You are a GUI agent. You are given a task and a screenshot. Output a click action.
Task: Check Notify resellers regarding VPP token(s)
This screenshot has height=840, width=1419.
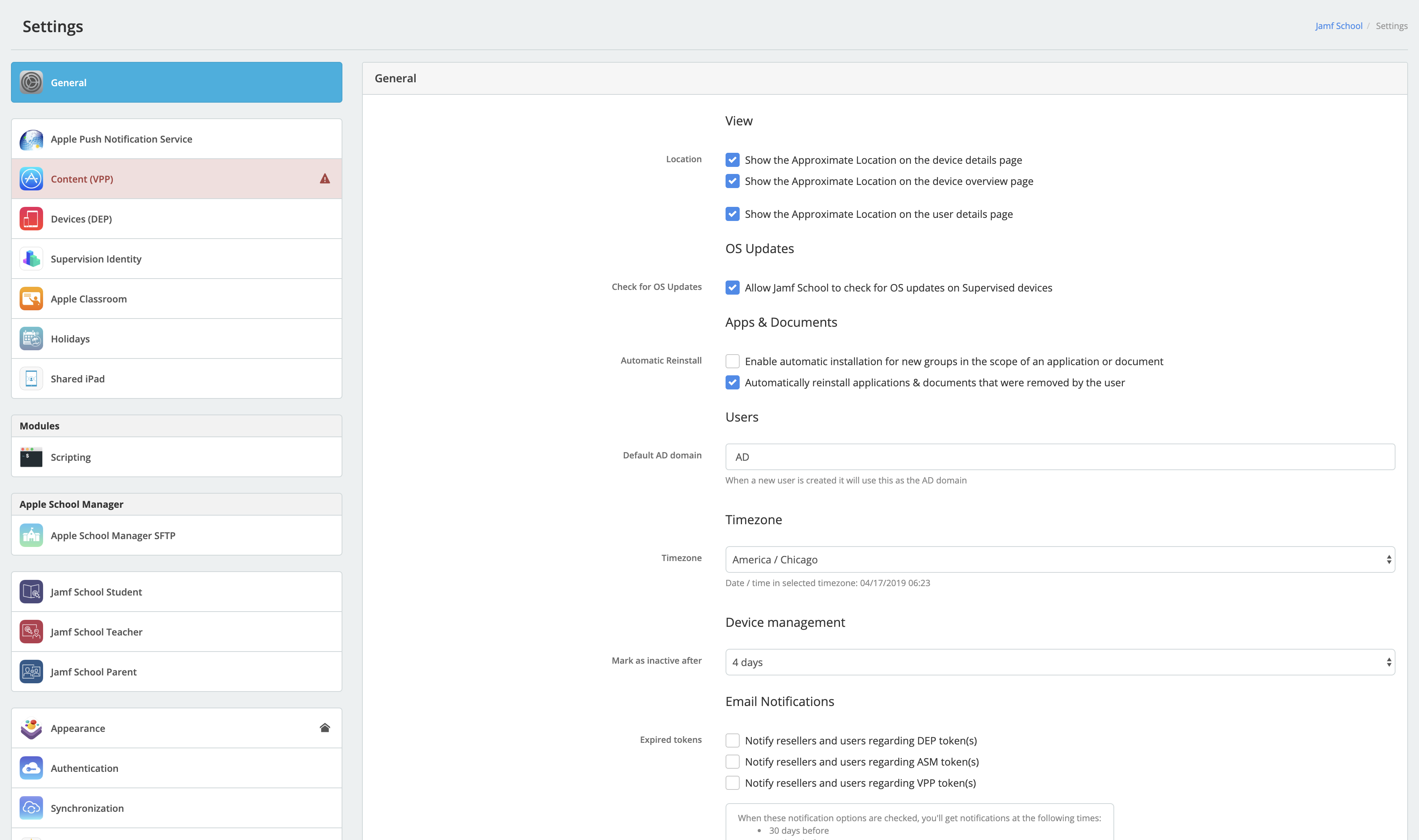[733, 783]
